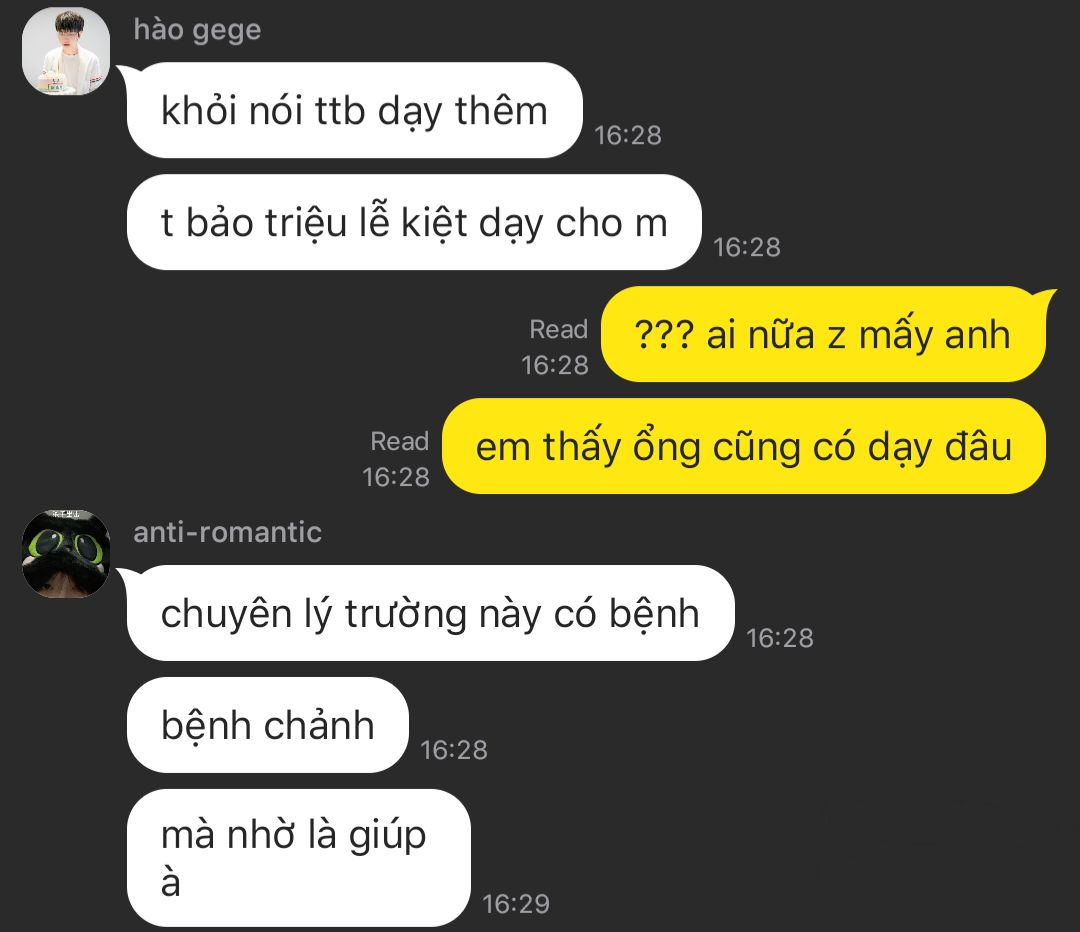
Task: Tap Read label beside 'em thấy ổng' message
Action: pos(399,441)
